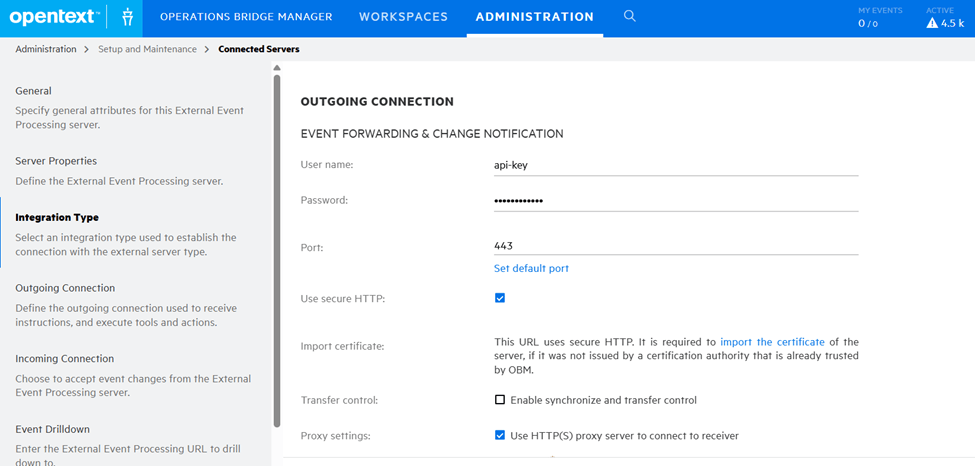The image size is (975, 466).
Task: Uncheck the Use secure HTTP checkbox
Action: 500,298
